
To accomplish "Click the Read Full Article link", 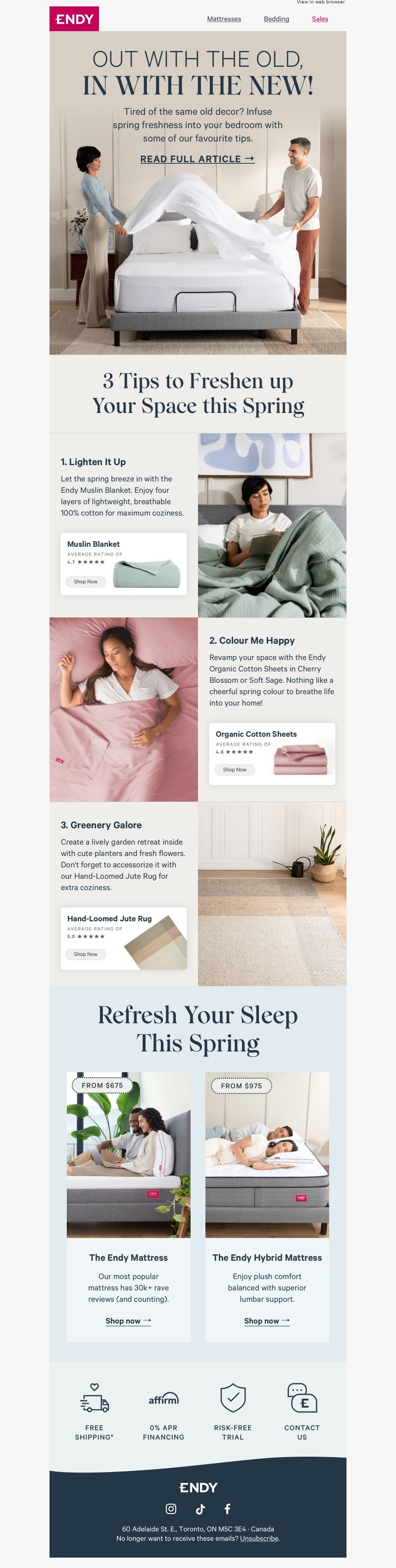I will point(198,159).
